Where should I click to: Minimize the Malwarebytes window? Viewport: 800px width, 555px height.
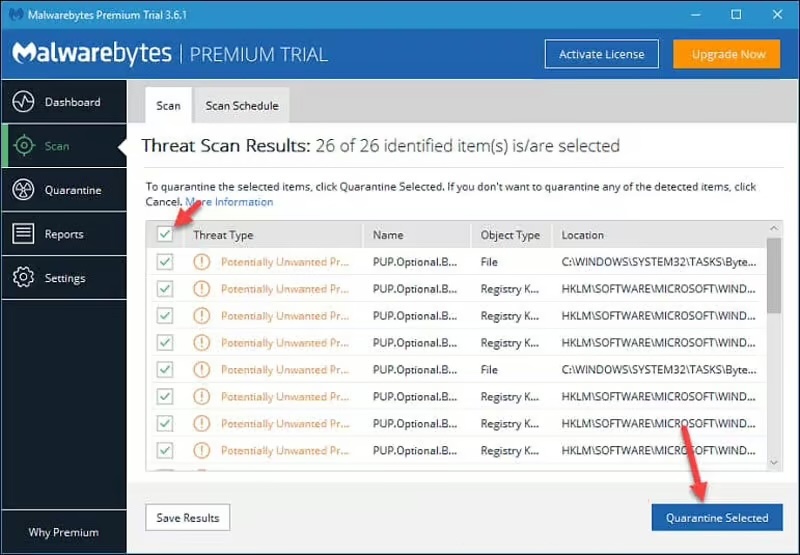point(695,15)
